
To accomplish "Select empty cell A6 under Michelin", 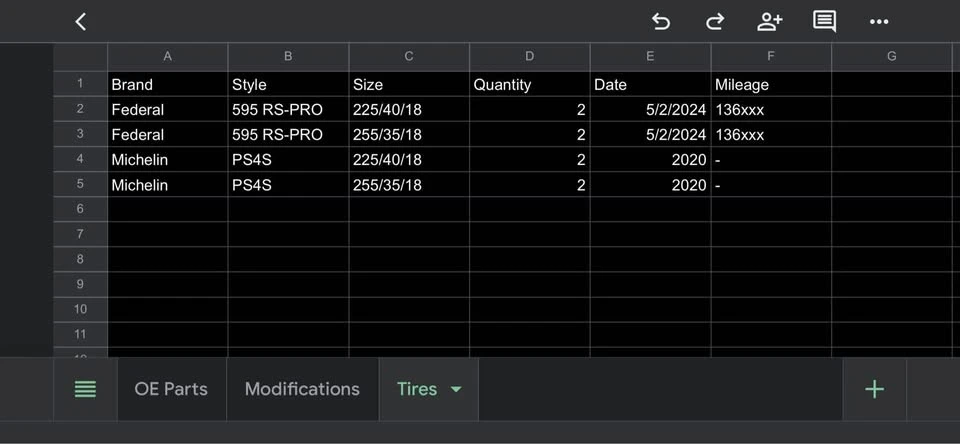I will (x=167, y=209).
